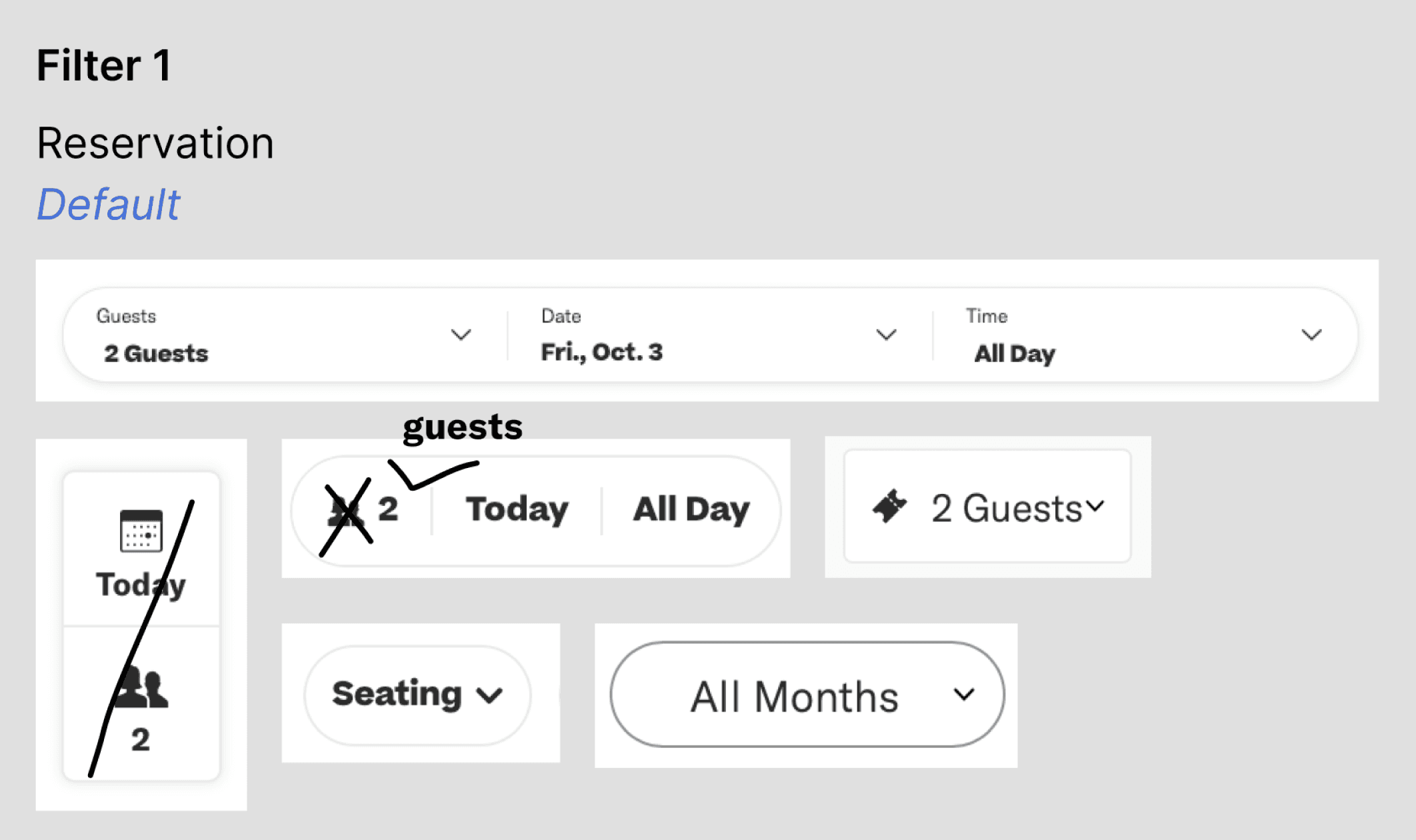The width and height of the screenshot is (1416, 840).
Task: Click the handwritten guests annotation
Action: pos(463,427)
